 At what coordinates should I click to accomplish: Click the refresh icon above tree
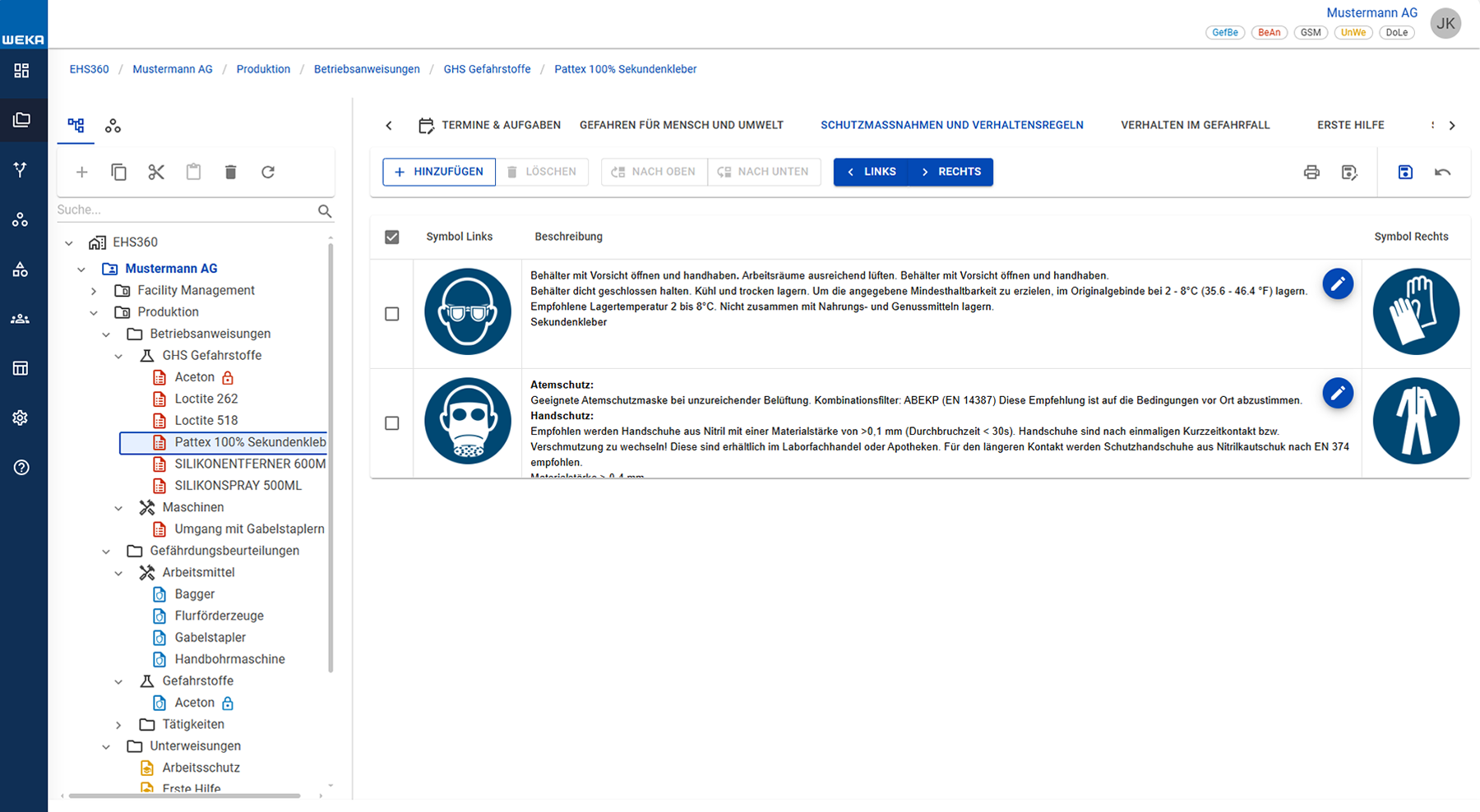268,172
